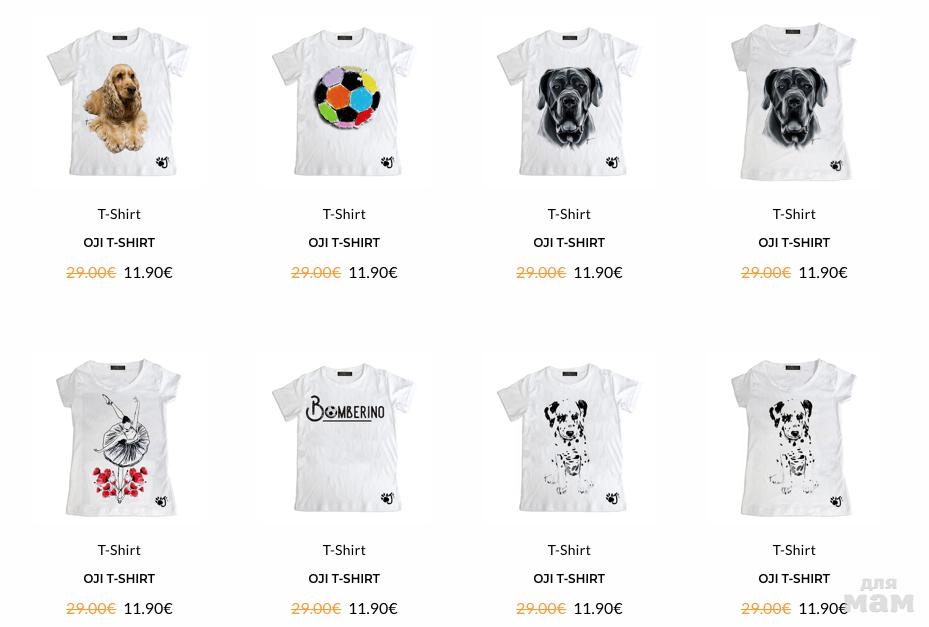Viewport: 929px width, 627px height.
Task: Open the cocker spaniel dog T-shirt image
Action: click(x=118, y=102)
